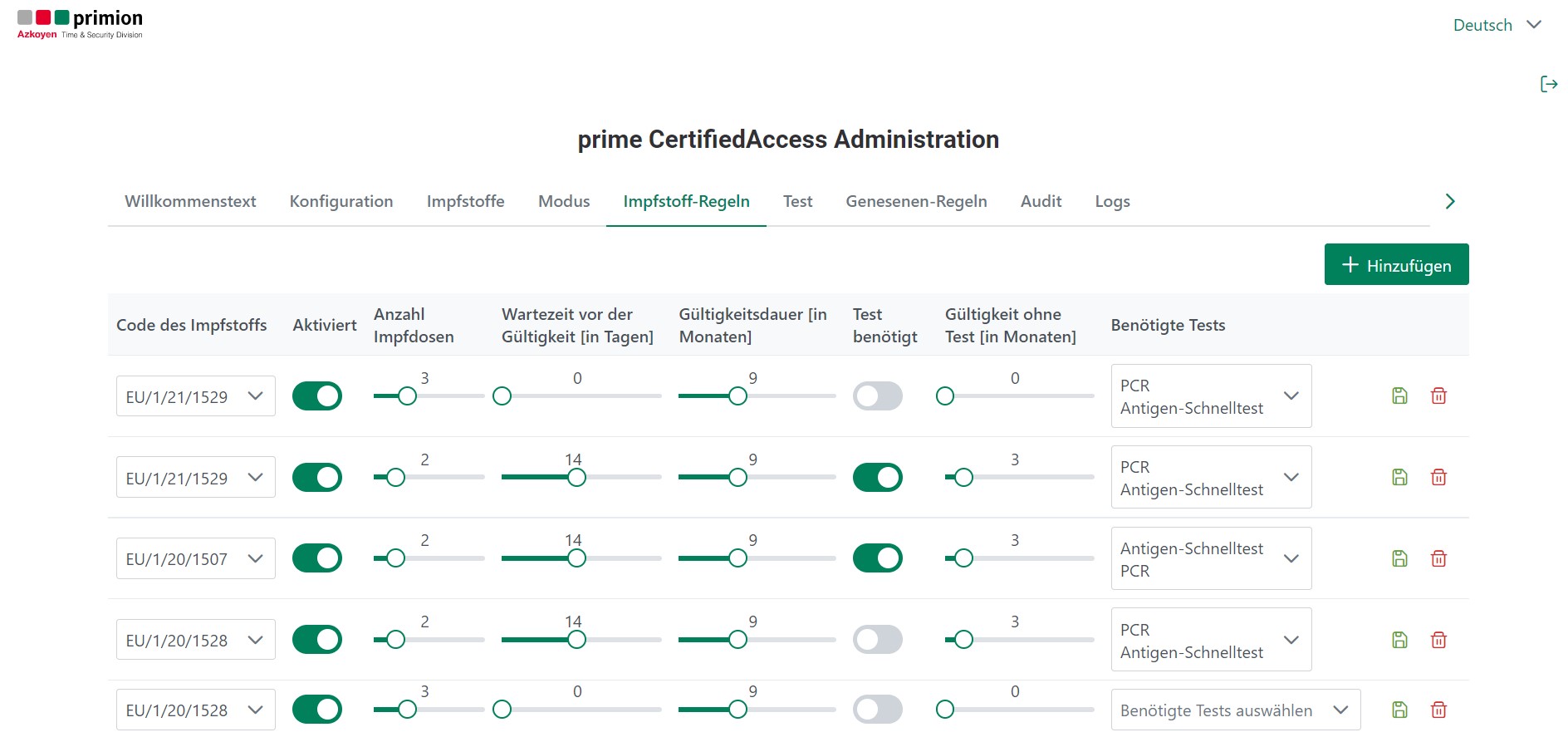Click the logout icon at top right
This screenshot has height=737, width=1568.
coord(1548,84)
